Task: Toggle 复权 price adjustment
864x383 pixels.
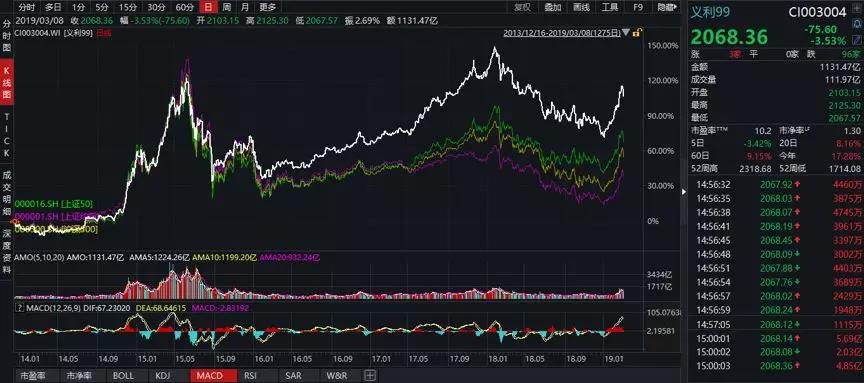Action: (x=522, y=7)
